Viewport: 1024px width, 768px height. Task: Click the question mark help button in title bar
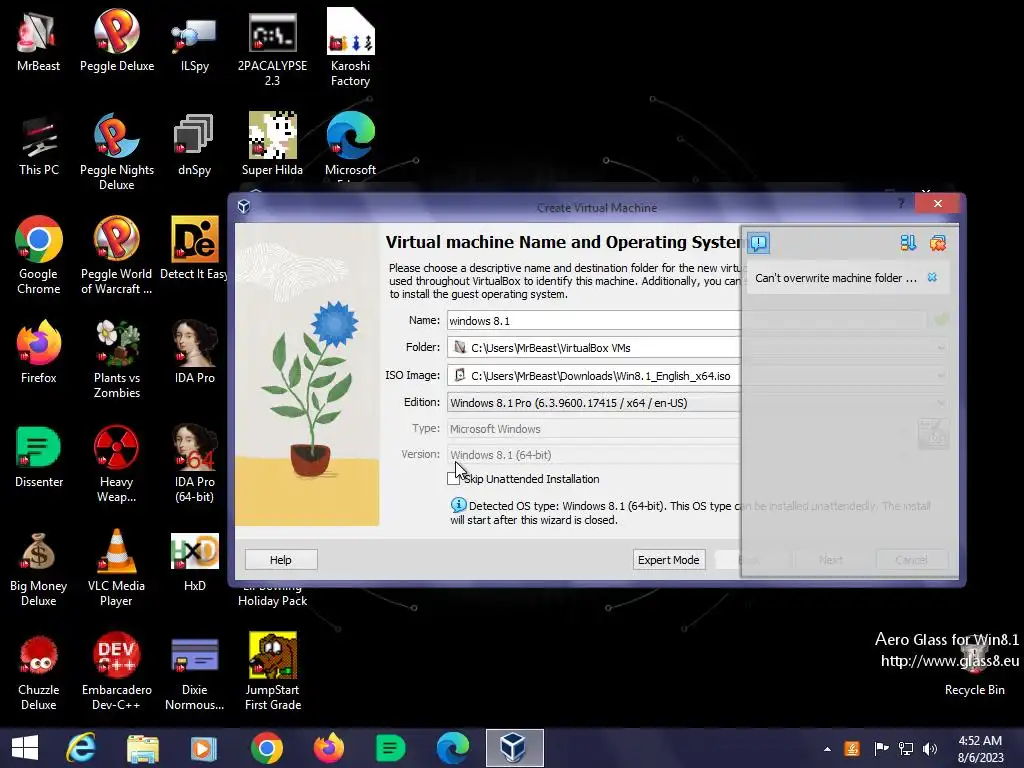click(901, 204)
